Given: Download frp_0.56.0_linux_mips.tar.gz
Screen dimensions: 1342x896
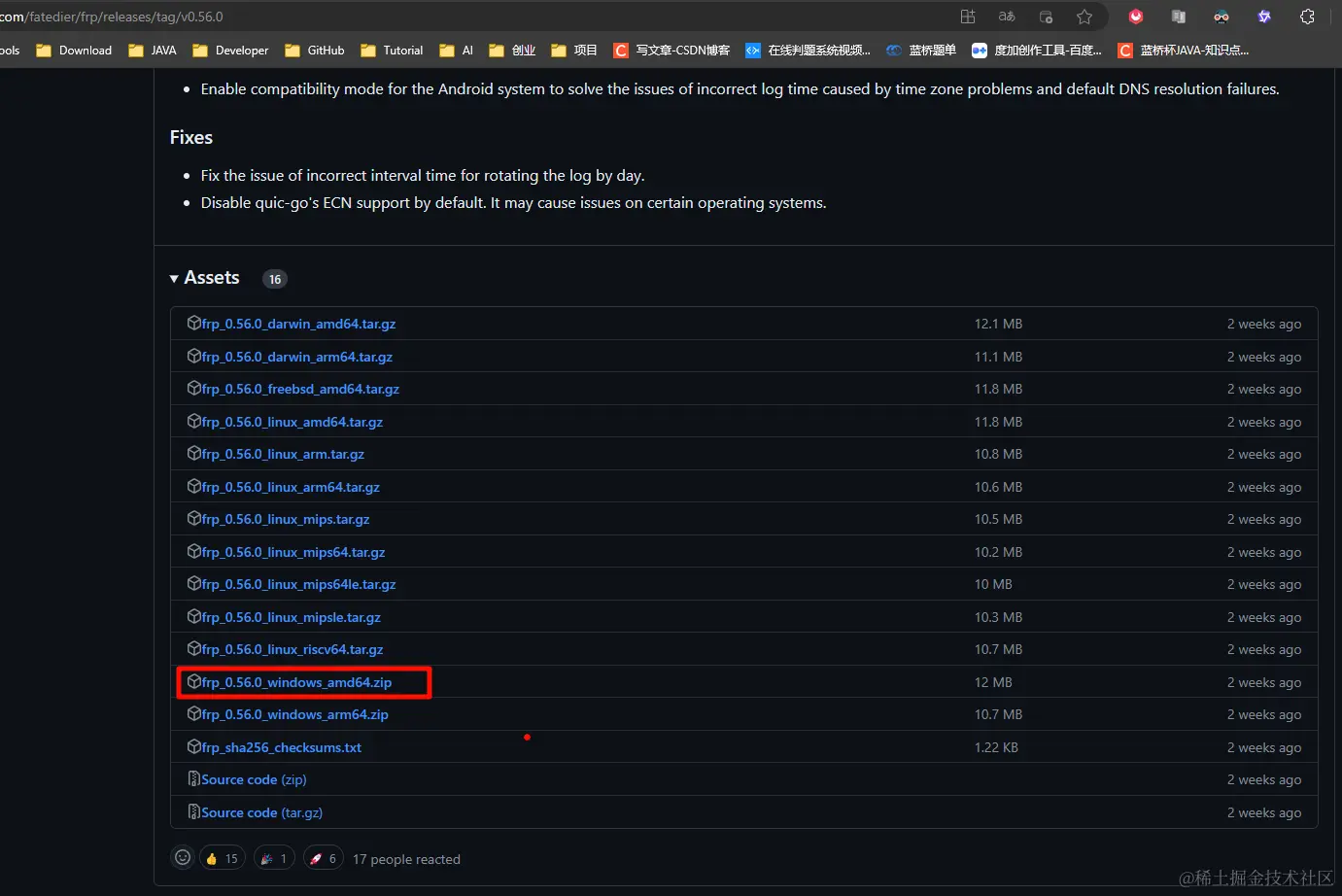Looking at the screenshot, I should point(286,519).
